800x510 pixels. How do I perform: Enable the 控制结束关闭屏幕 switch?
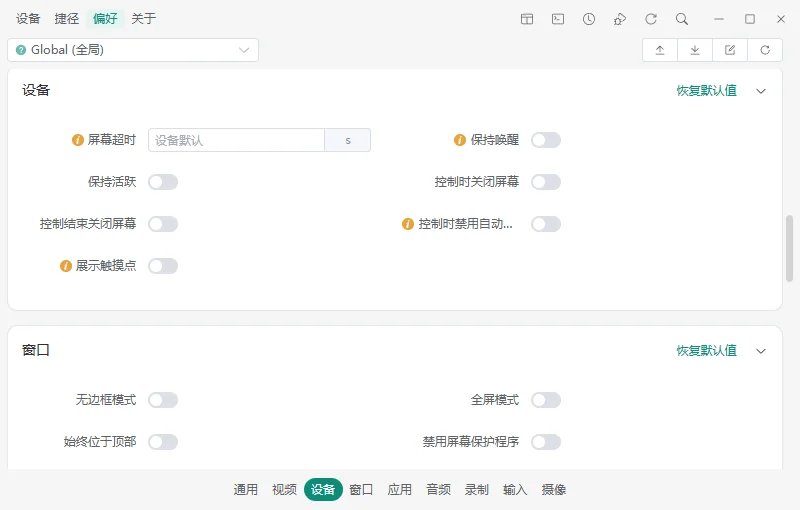point(163,224)
